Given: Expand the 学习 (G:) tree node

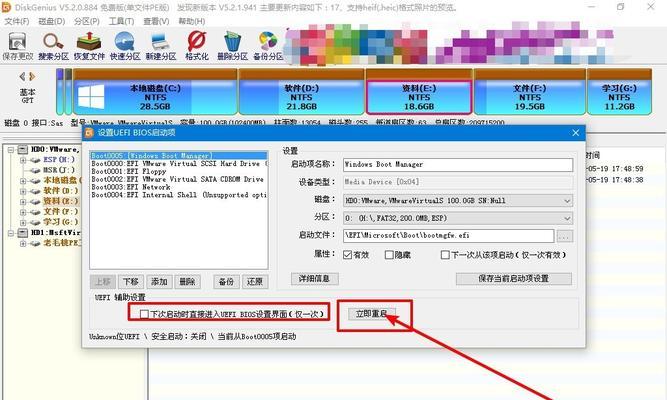Looking at the screenshot, I should (x=23, y=222).
